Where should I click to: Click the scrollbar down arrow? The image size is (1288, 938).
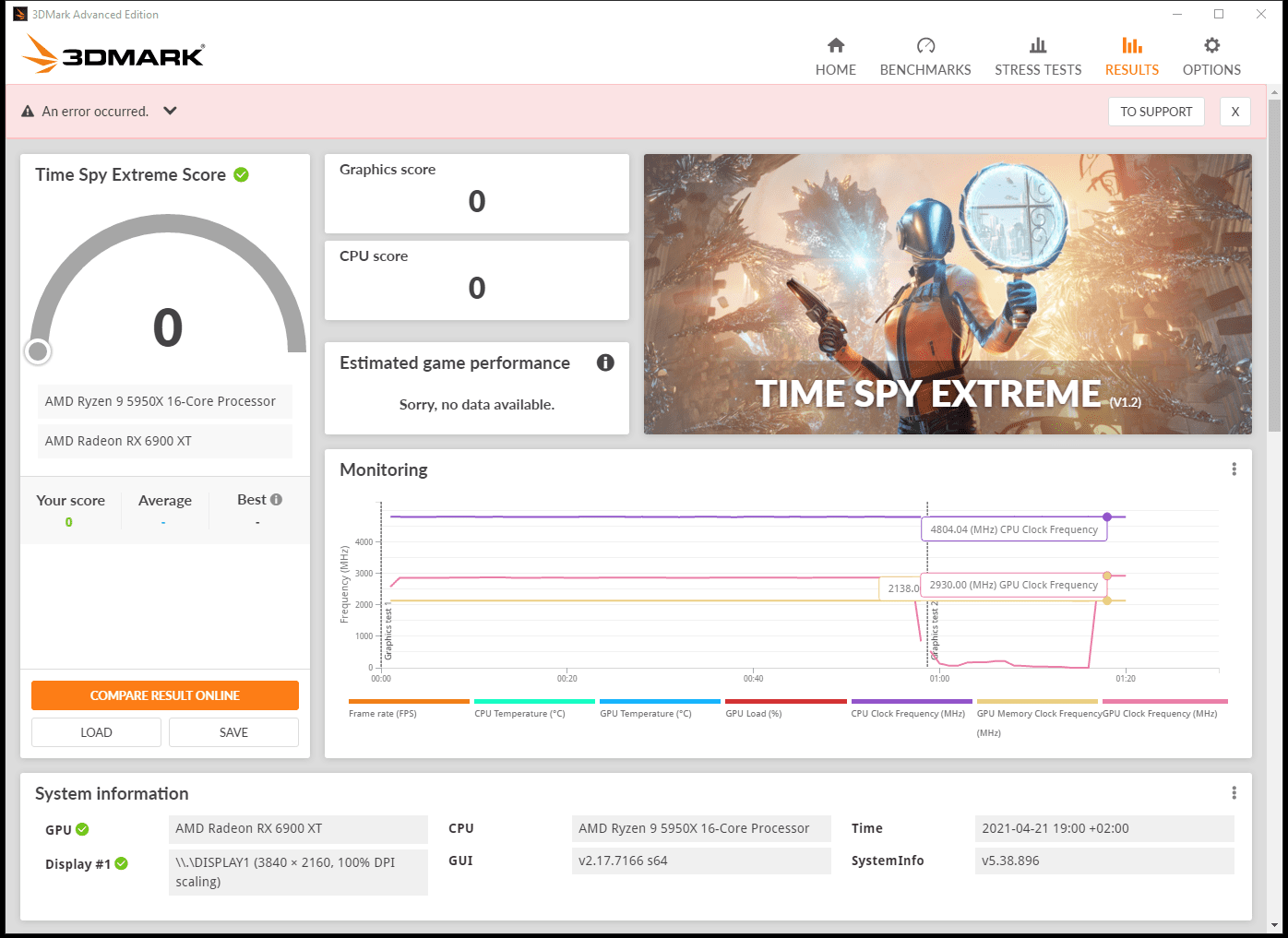click(1275, 925)
